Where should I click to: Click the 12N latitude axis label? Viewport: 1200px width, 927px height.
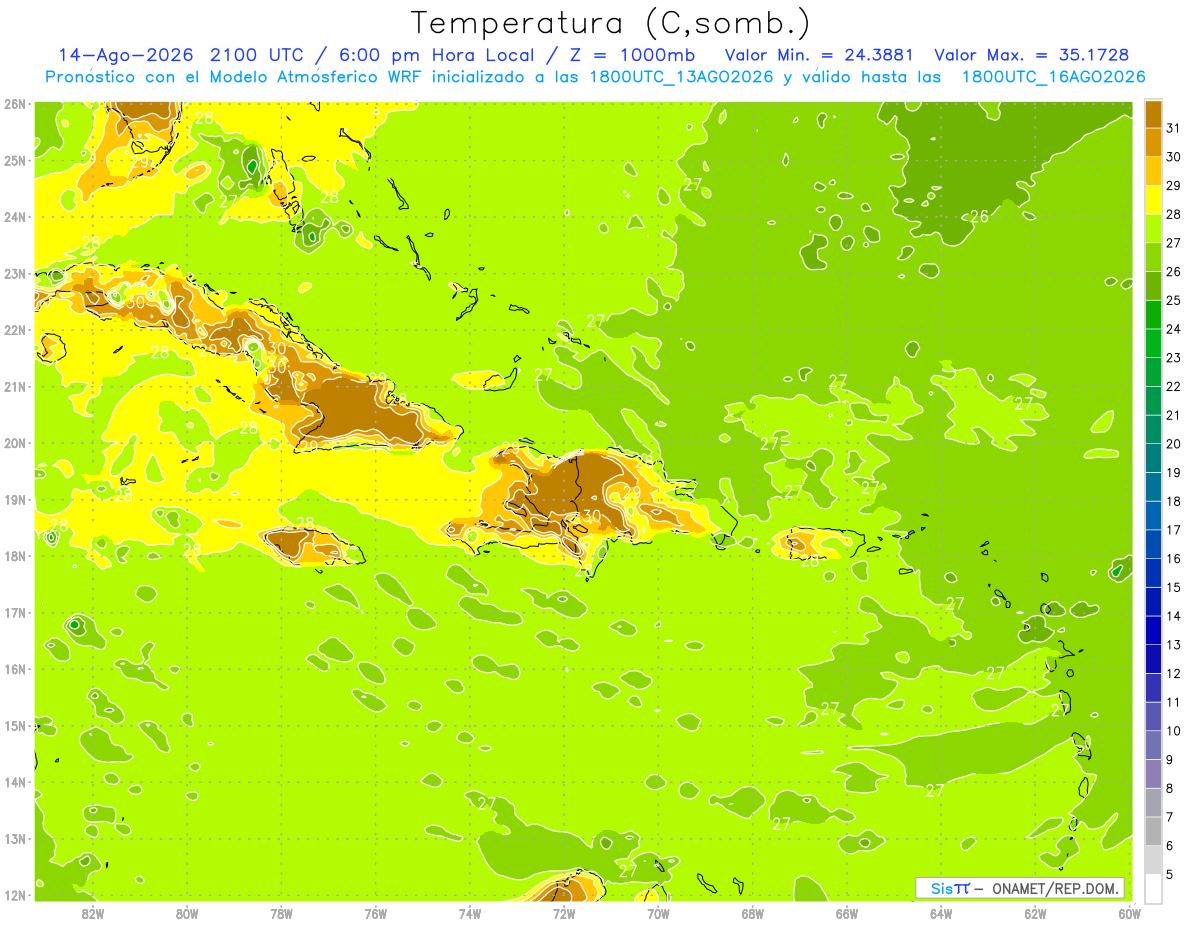click(x=15, y=895)
